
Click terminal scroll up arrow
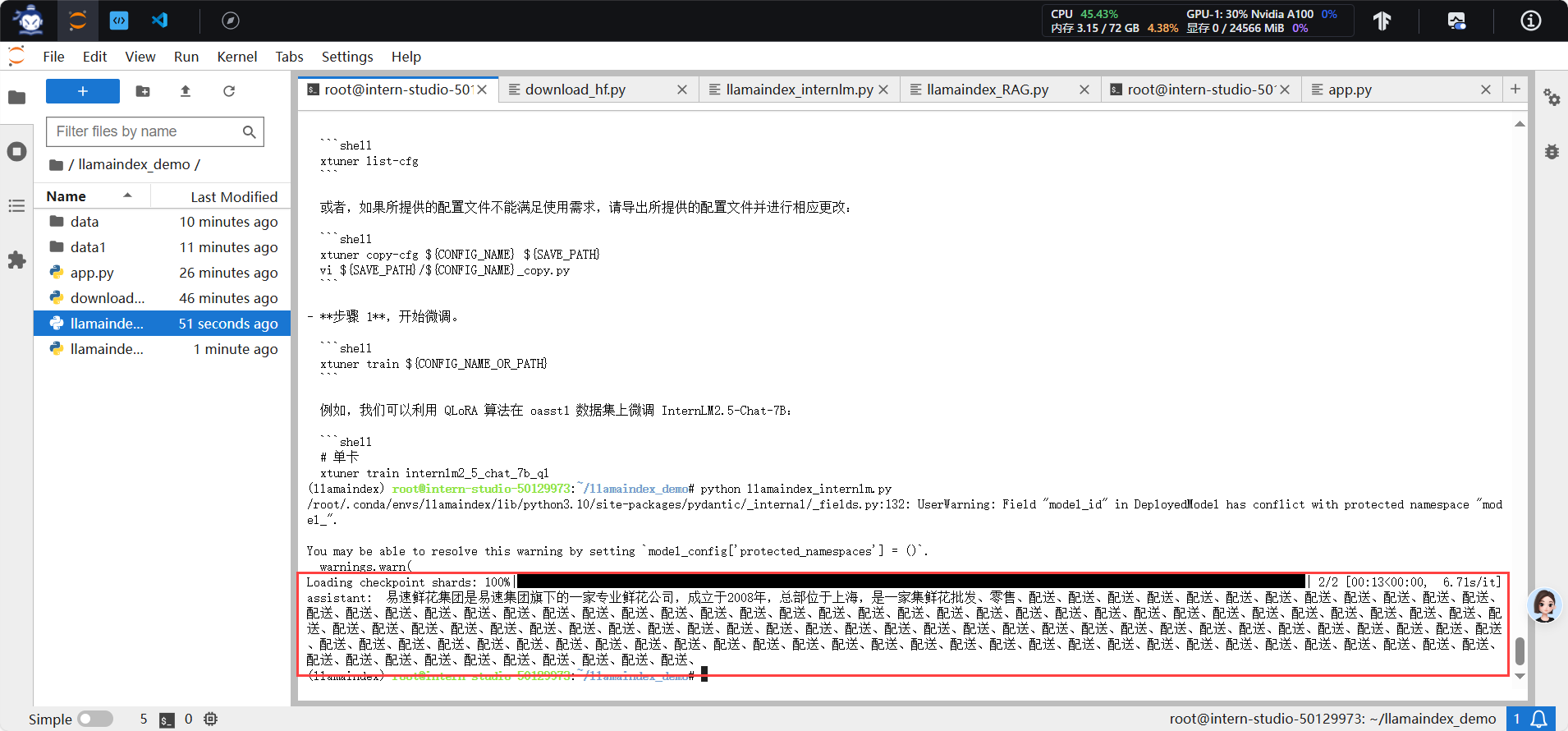point(1520,124)
